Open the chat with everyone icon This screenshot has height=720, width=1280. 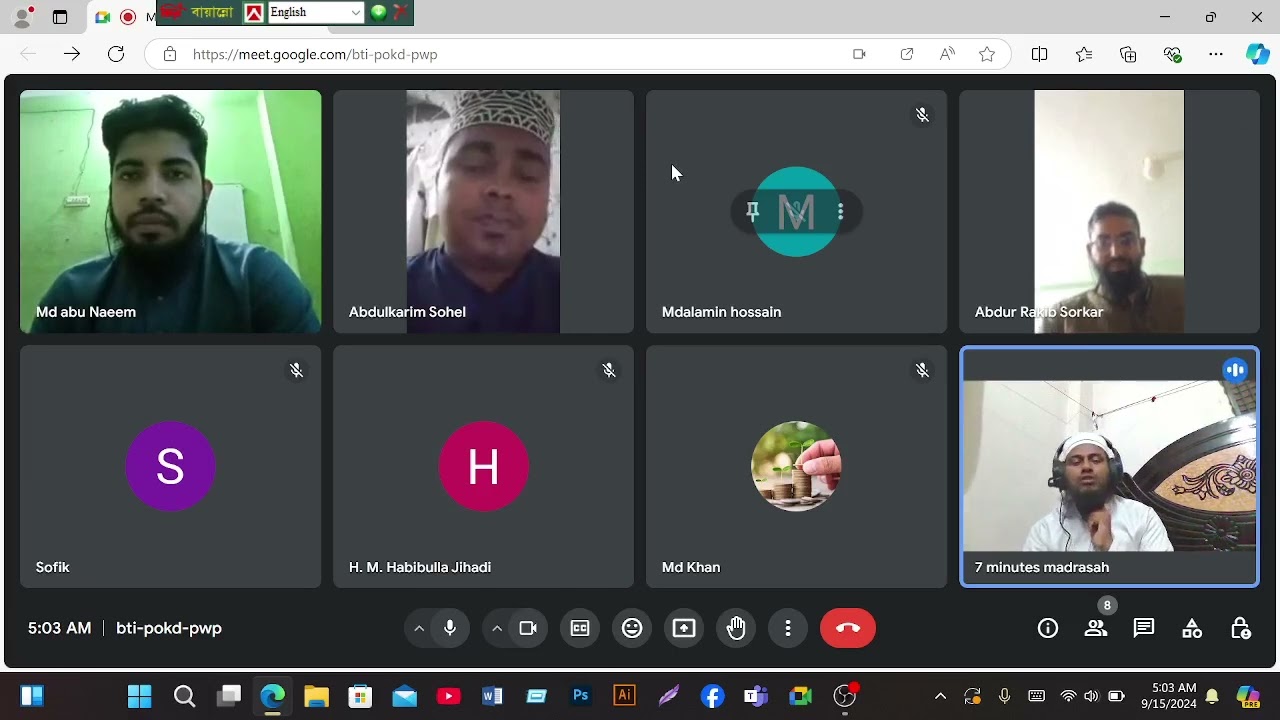coord(1144,628)
